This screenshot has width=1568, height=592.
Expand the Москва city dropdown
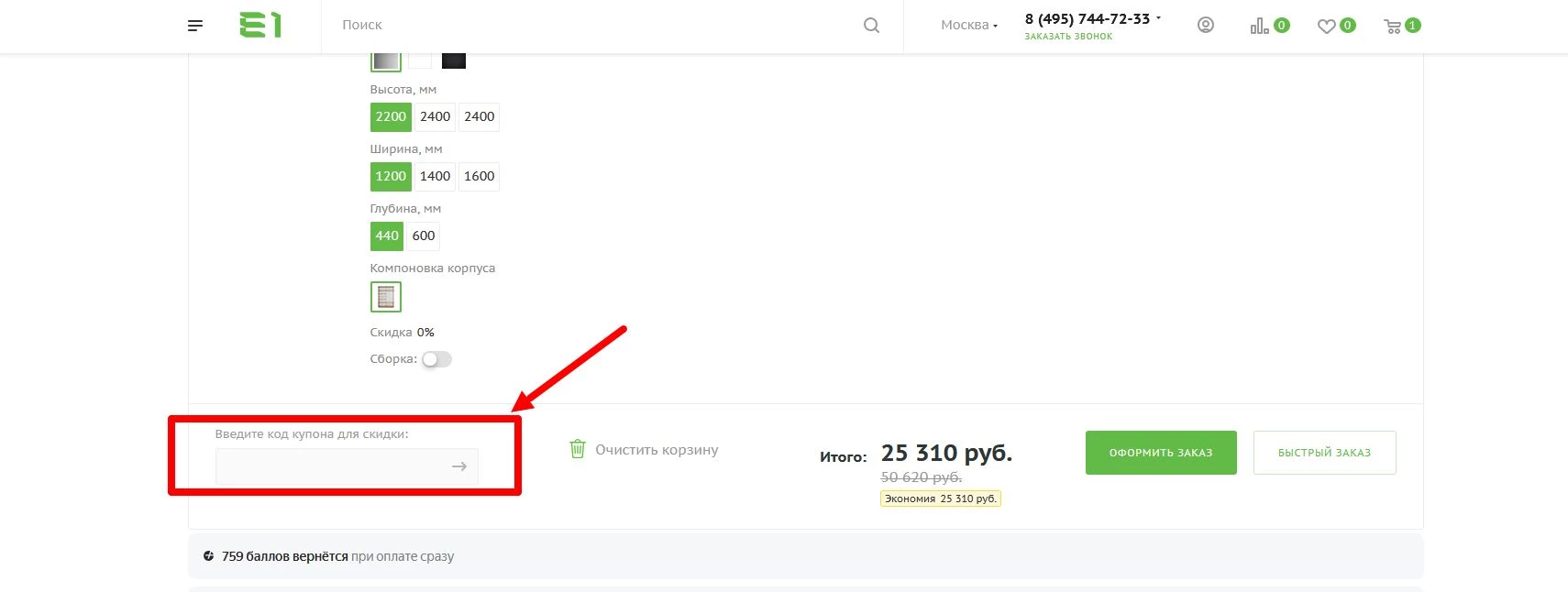(x=969, y=26)
